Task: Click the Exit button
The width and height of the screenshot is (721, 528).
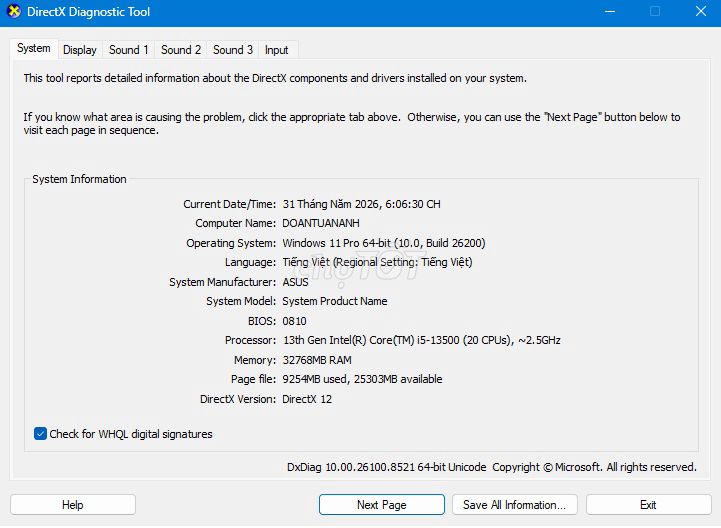Action: [648, 505]
